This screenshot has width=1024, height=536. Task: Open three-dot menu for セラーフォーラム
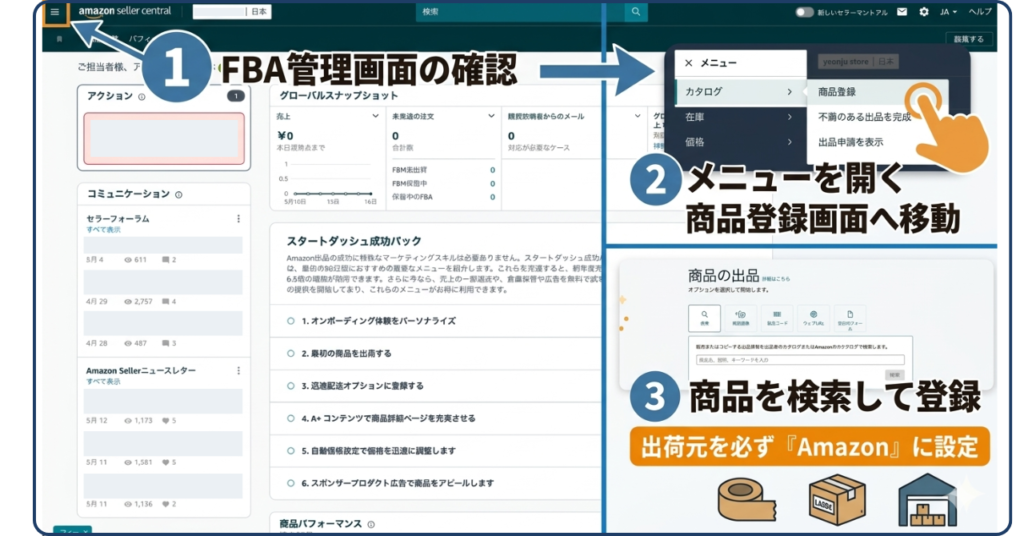tap(238, 219)
